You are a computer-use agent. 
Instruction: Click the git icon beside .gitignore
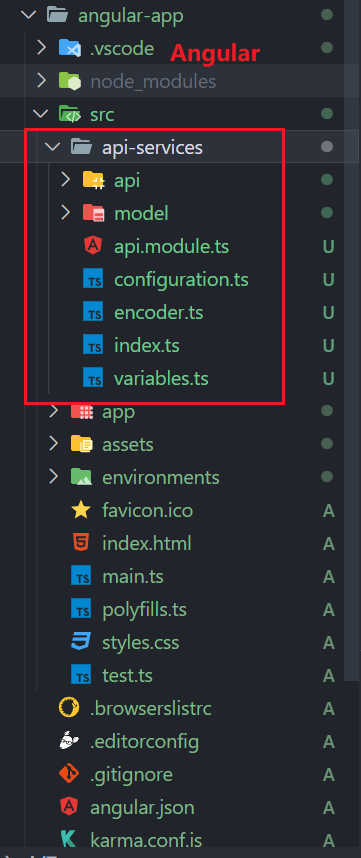coord(69,774)
